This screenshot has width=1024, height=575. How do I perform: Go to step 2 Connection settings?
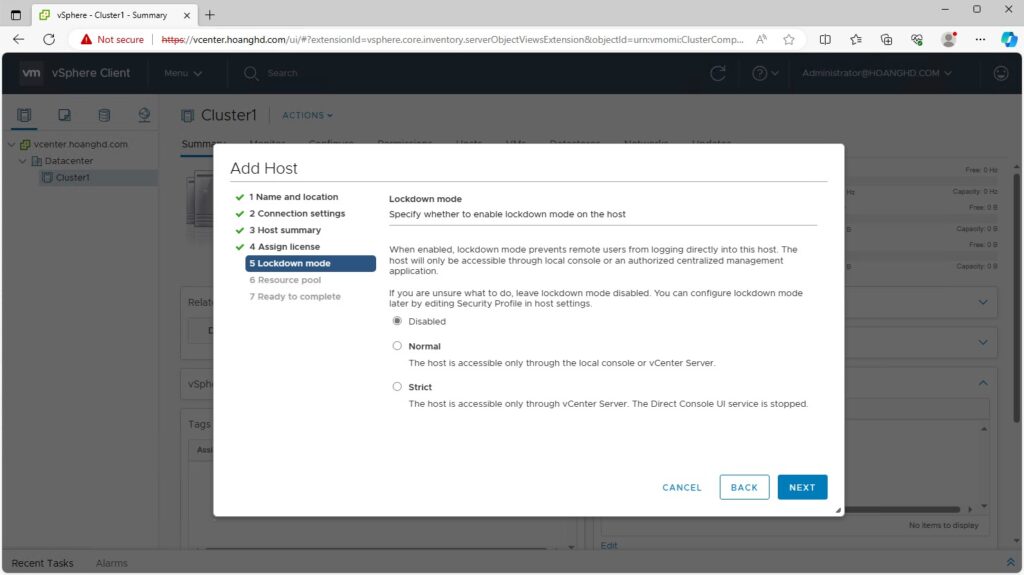pos(297,214)
